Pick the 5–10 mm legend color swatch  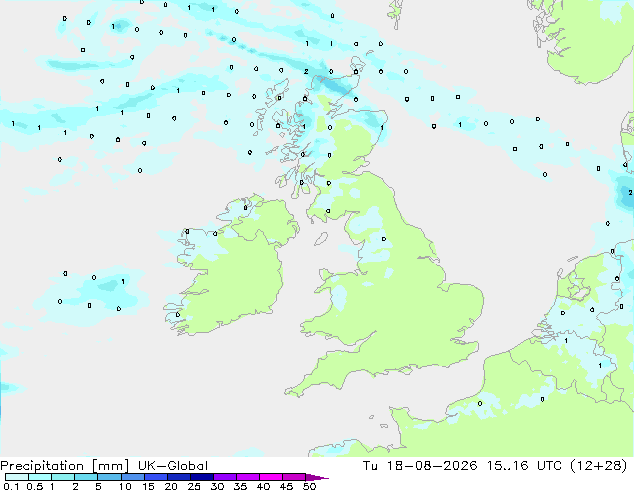[x=109, y=477]
